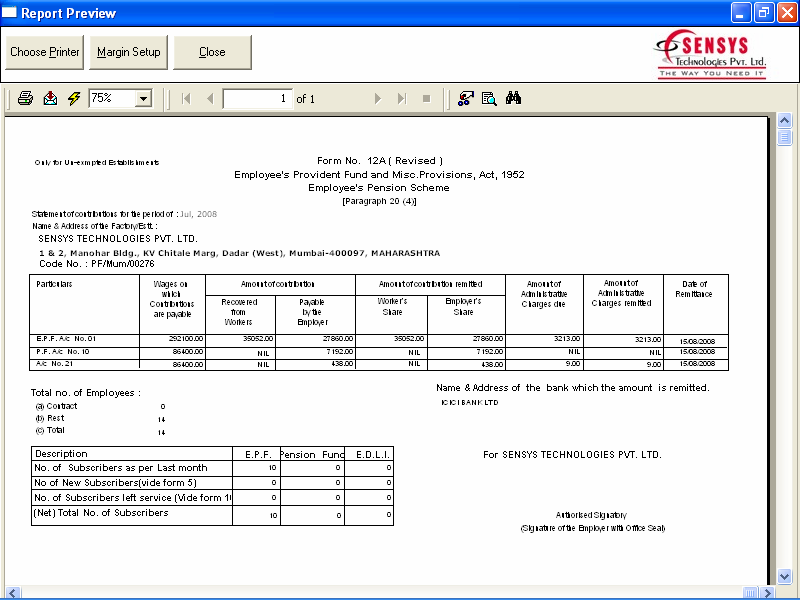Image resolution: width=800 pixels, height=600 pixels.
Task: Click the 'Authorised Signatory' text
Action: [x=591, y=515]
